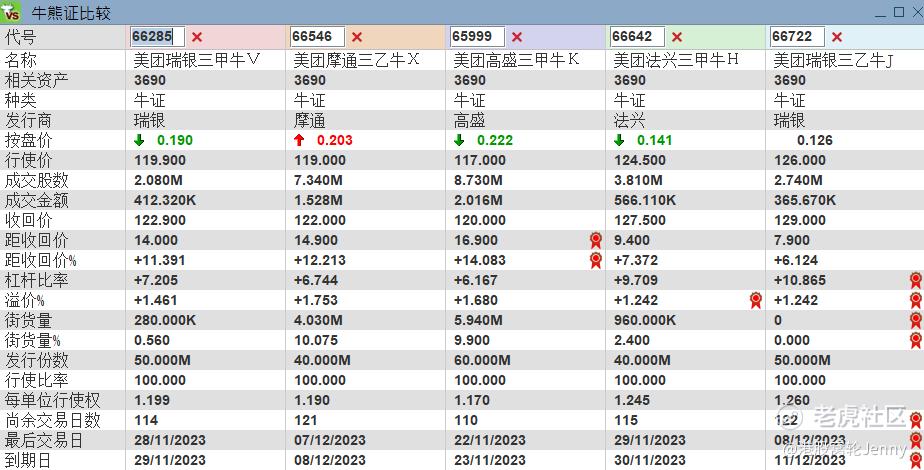Click the VS app icon in title bar
This screenshot has width=924, height=470.
click(11, 12)
